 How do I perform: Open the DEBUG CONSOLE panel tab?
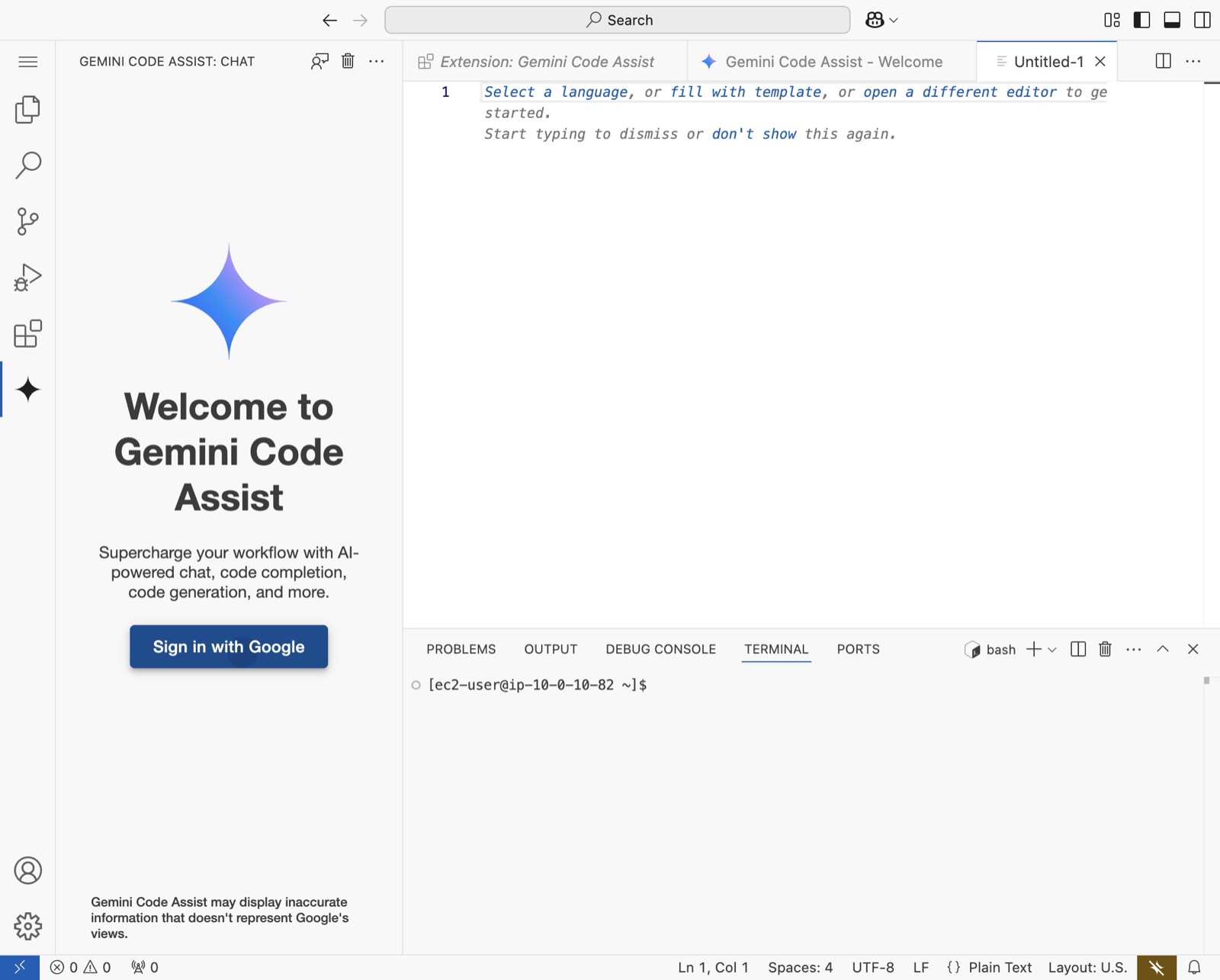point(660,649)
